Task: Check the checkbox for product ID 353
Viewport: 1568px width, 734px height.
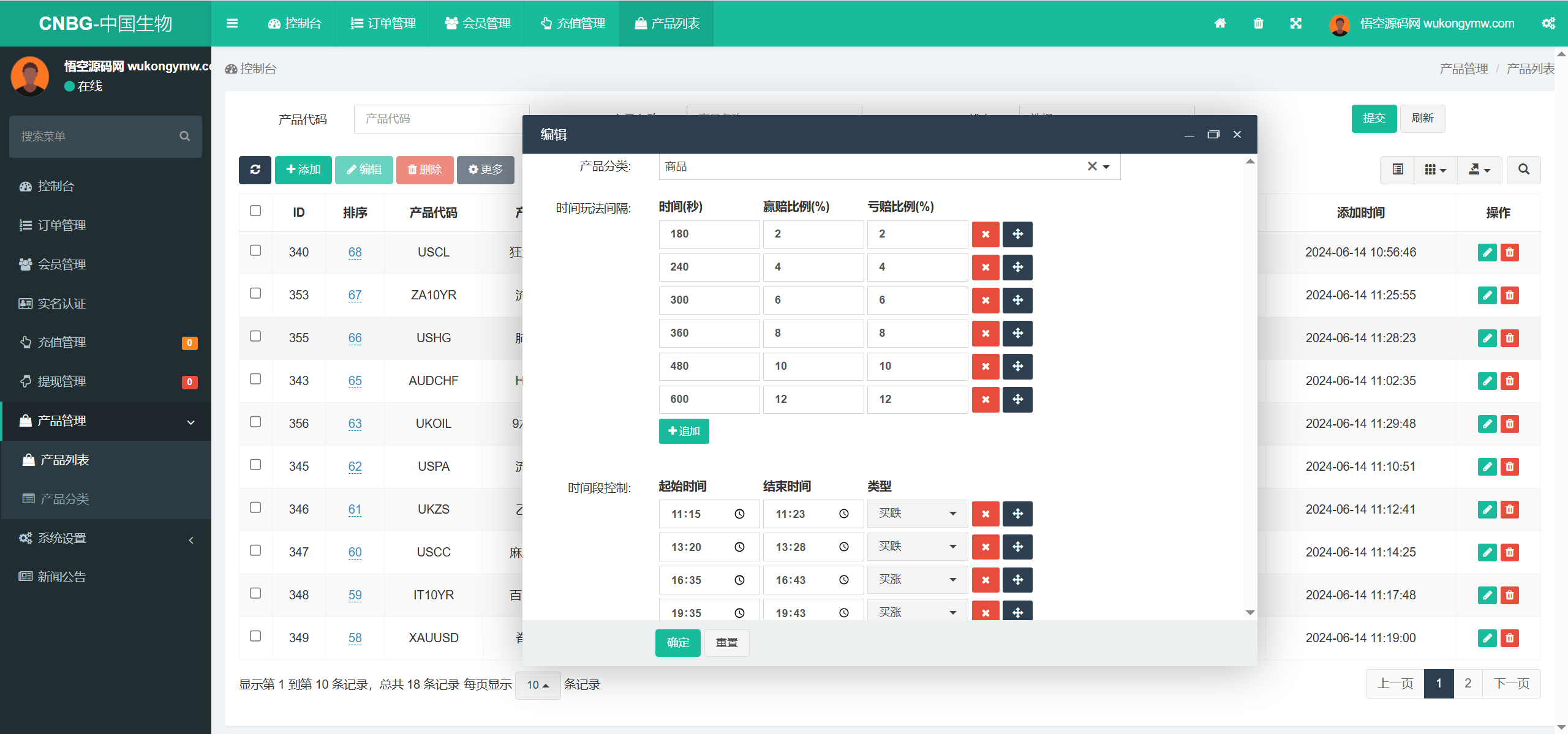Action: [255, 293]
